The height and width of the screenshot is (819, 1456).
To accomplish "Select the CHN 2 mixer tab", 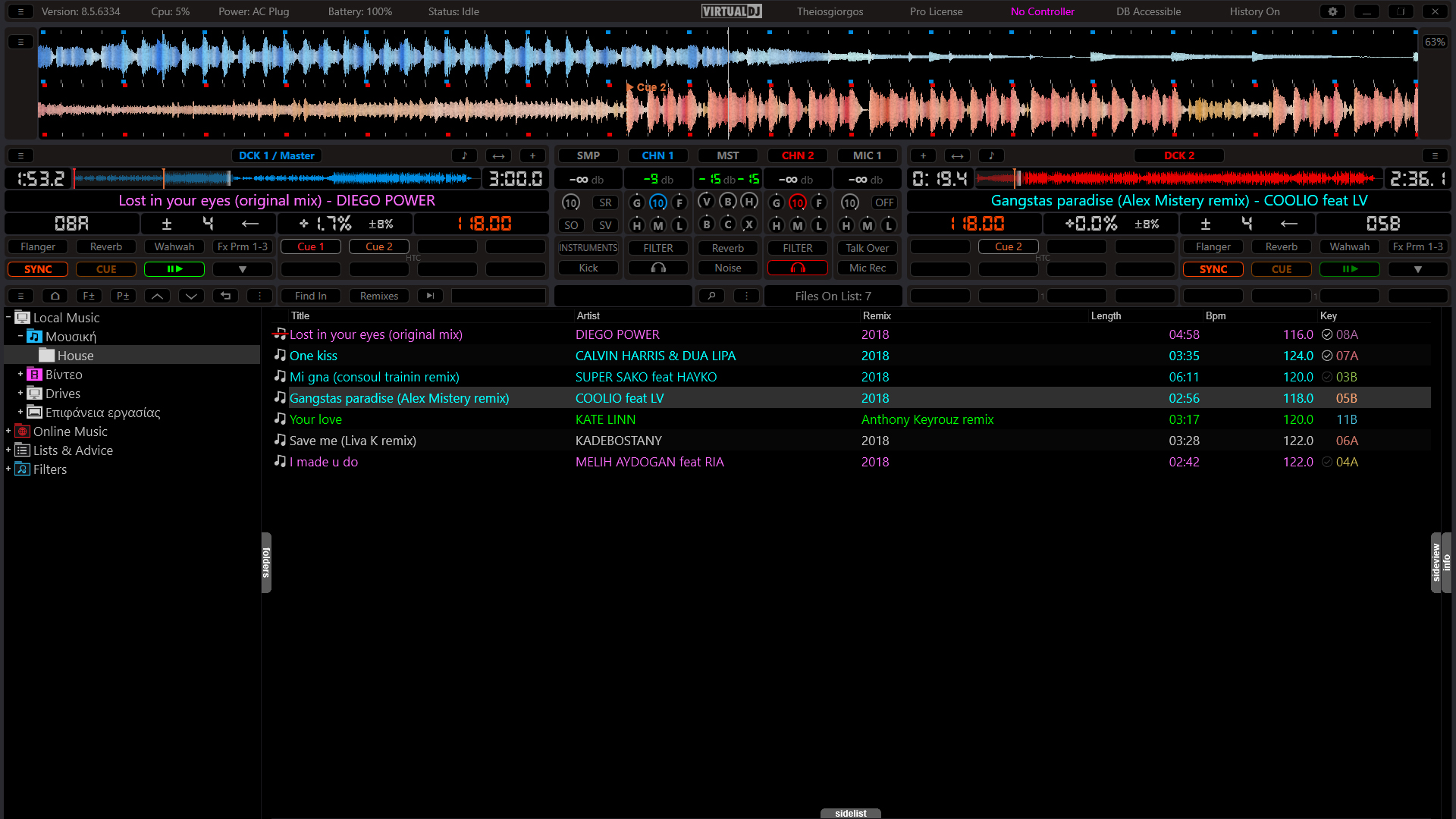I will 798,155.
